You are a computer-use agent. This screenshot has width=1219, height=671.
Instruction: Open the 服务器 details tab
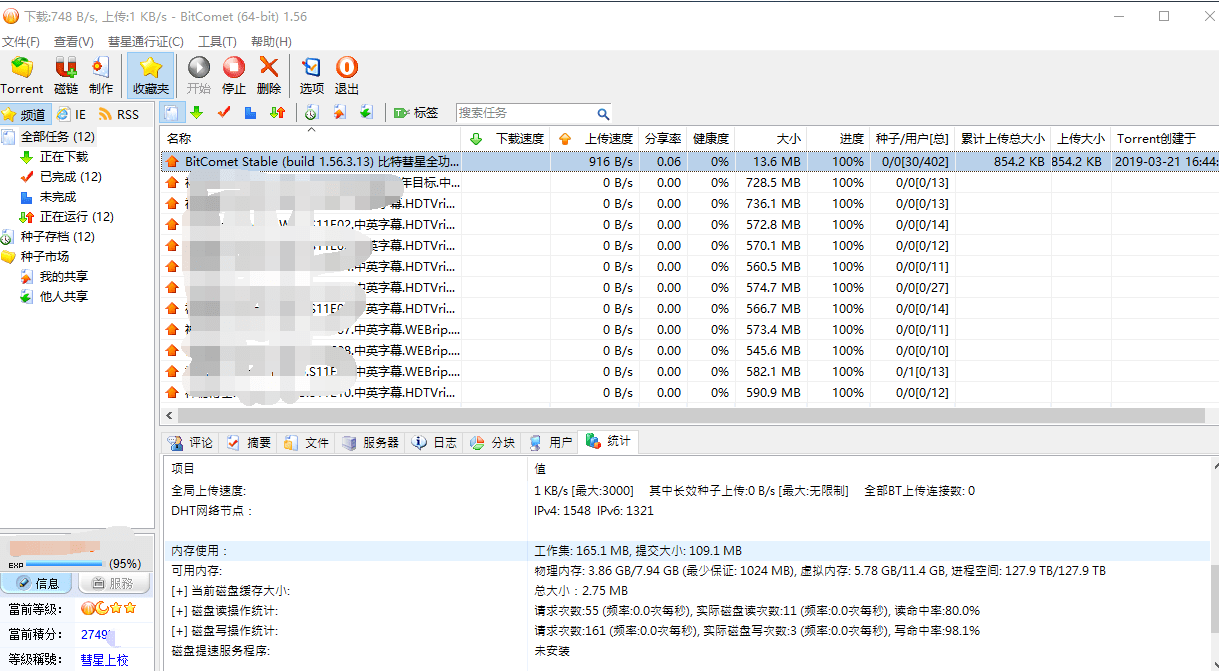pos(370,442)
